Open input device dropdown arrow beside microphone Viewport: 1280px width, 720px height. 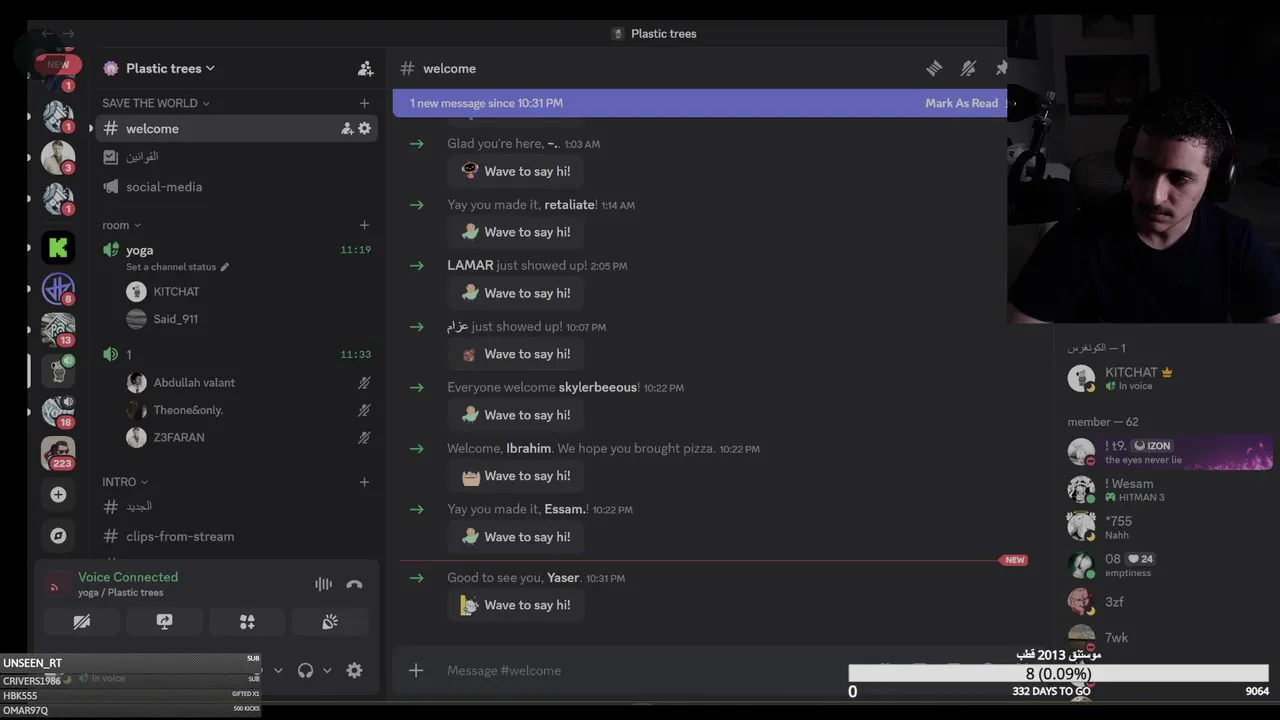(277, 670)
